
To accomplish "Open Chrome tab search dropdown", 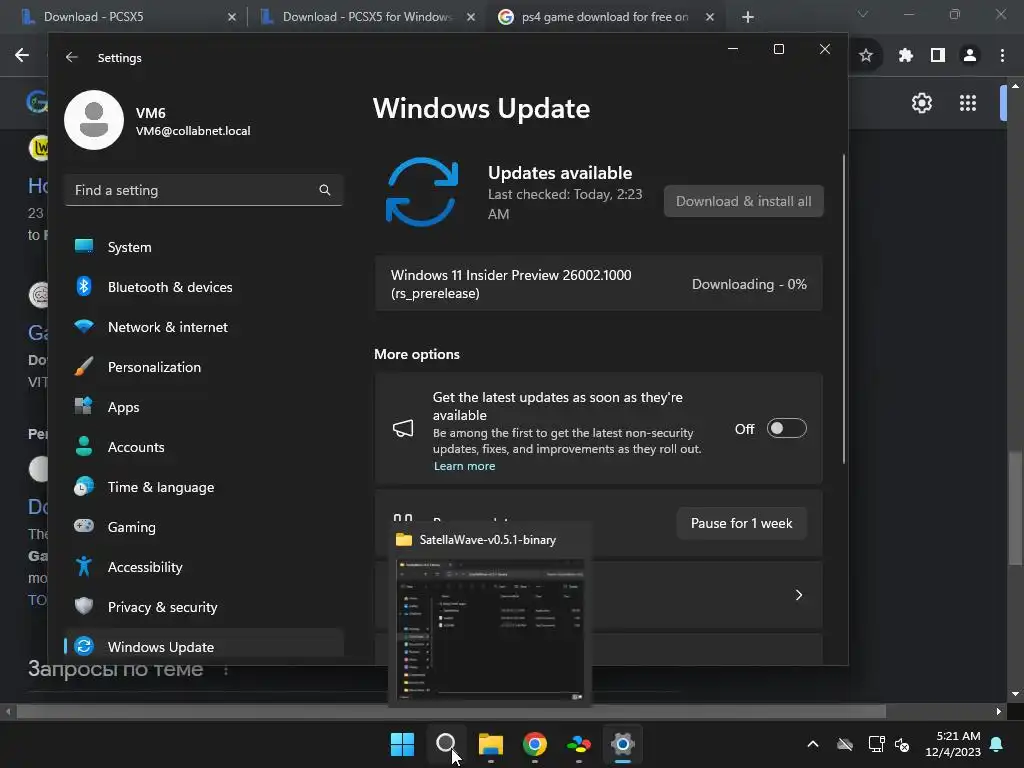I will (863, 14).
